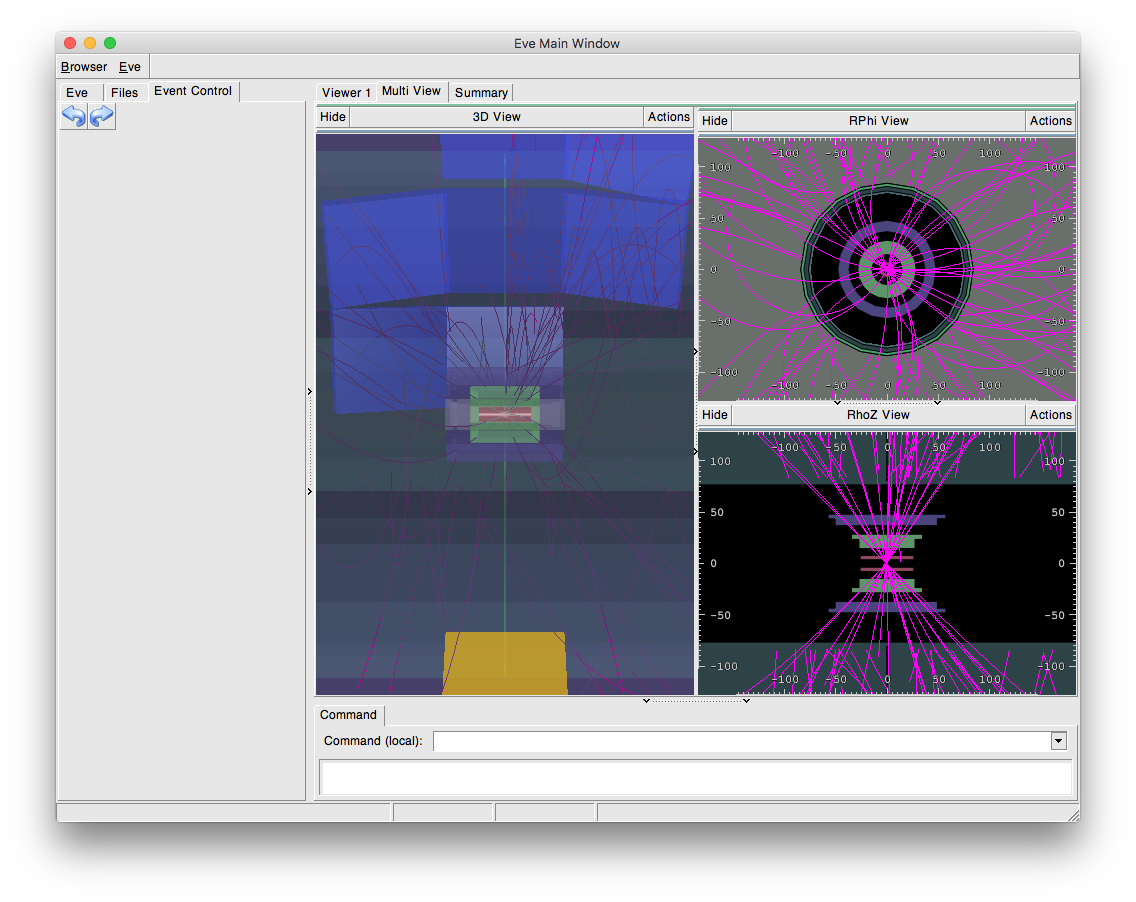Click the blue forward arrow icon
The image size is (1136, 902).
102,117
